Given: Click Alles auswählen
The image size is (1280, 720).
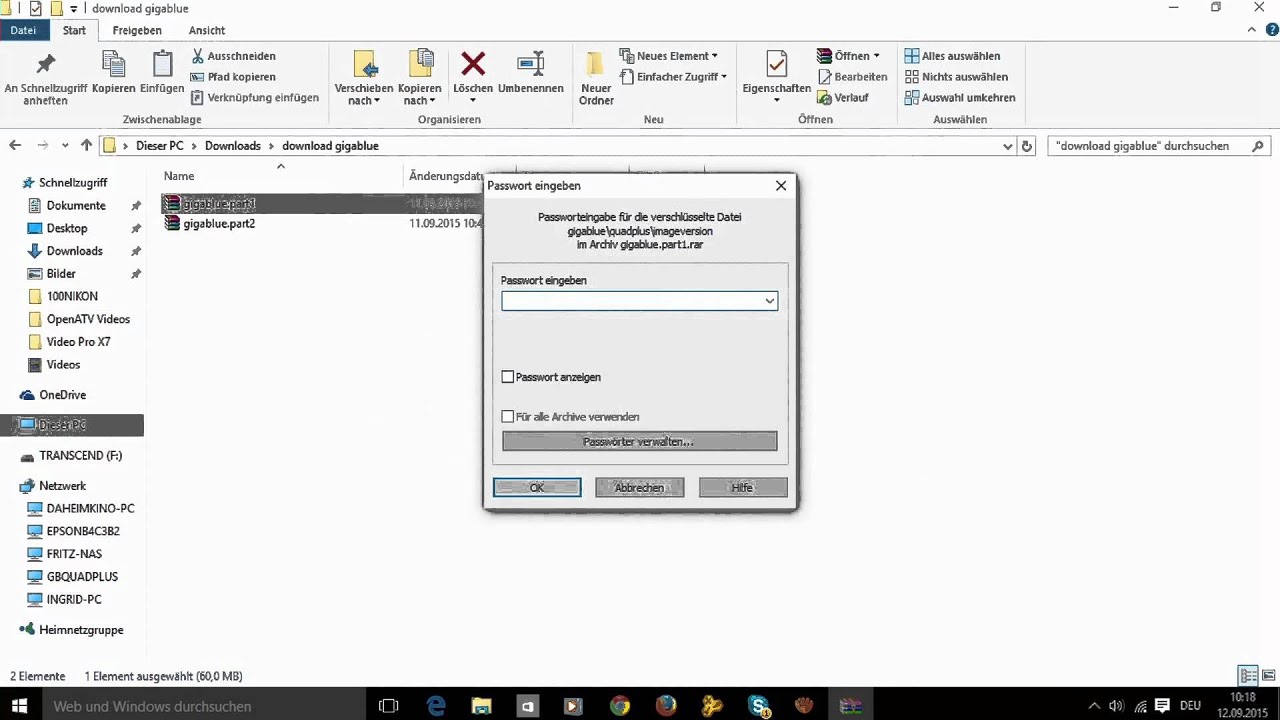Looking at the screenshot, I should tap(952, 56).
